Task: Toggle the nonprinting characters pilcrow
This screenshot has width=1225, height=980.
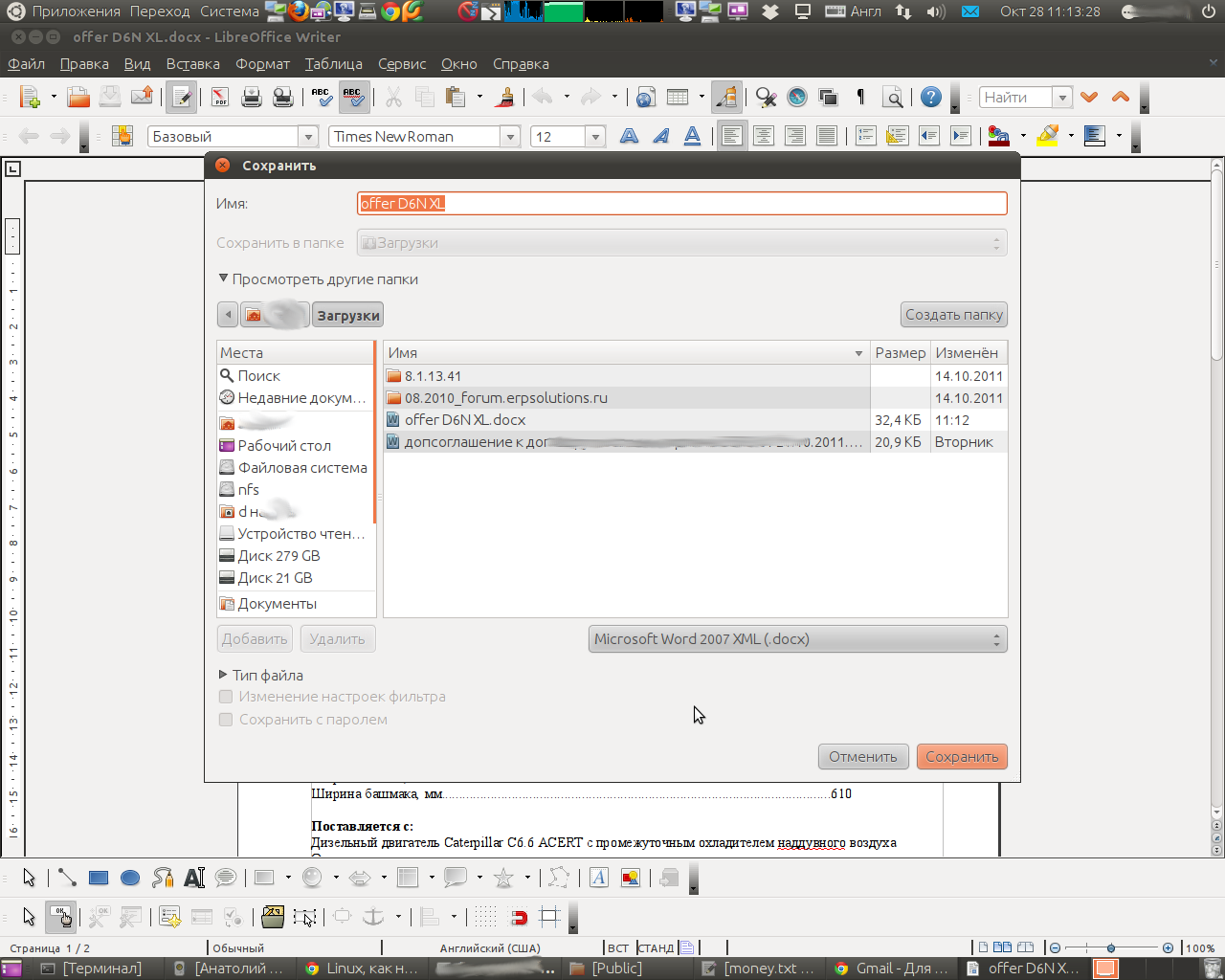Action: coord(860,97)
